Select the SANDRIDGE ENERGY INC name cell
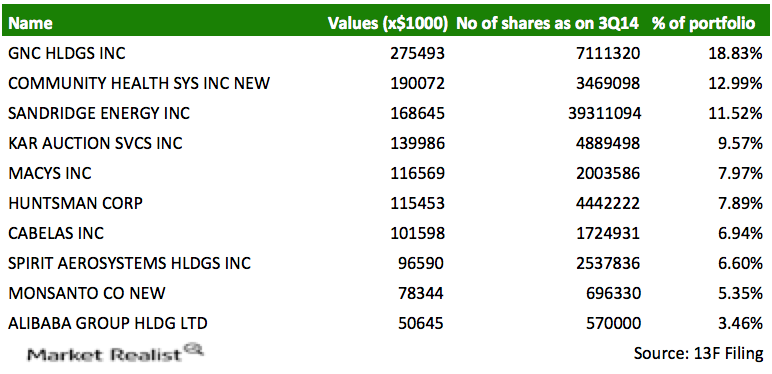 click(x=99, y=114)
